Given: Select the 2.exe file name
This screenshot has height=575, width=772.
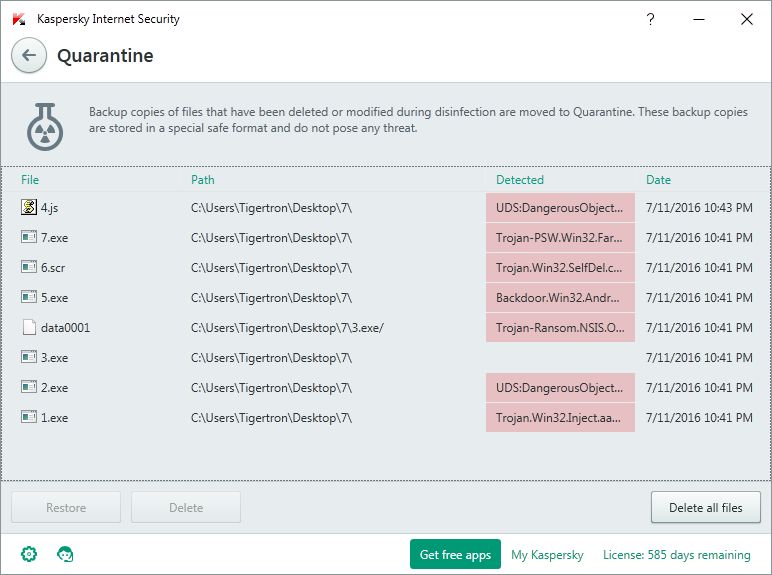Looking at the screenshot, I should pos(55,388).
